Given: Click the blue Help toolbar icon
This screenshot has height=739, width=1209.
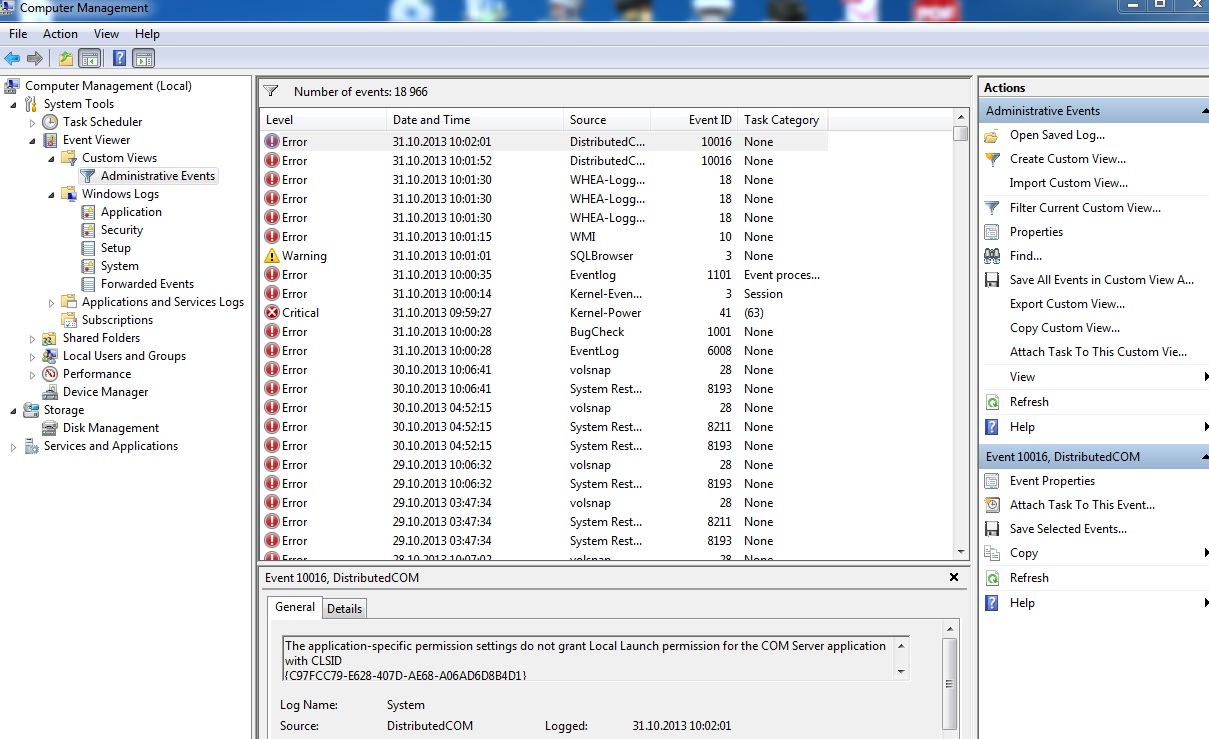Looking at the screenshot, I should (x=119, y=58).
